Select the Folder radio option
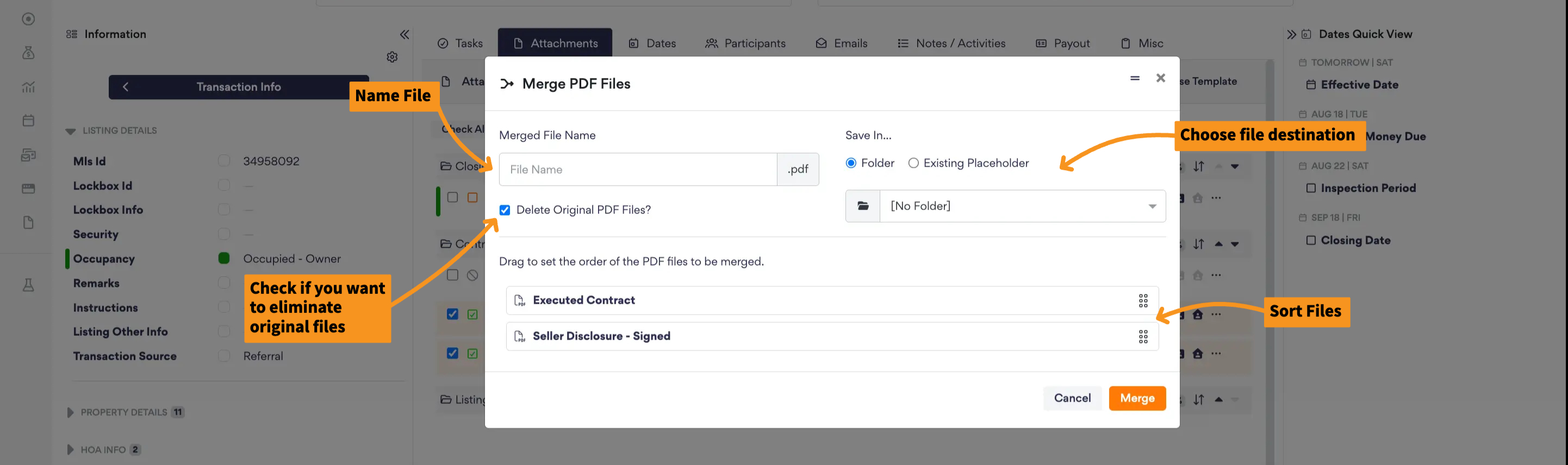The image size is (1568, 465). (850, 163)
